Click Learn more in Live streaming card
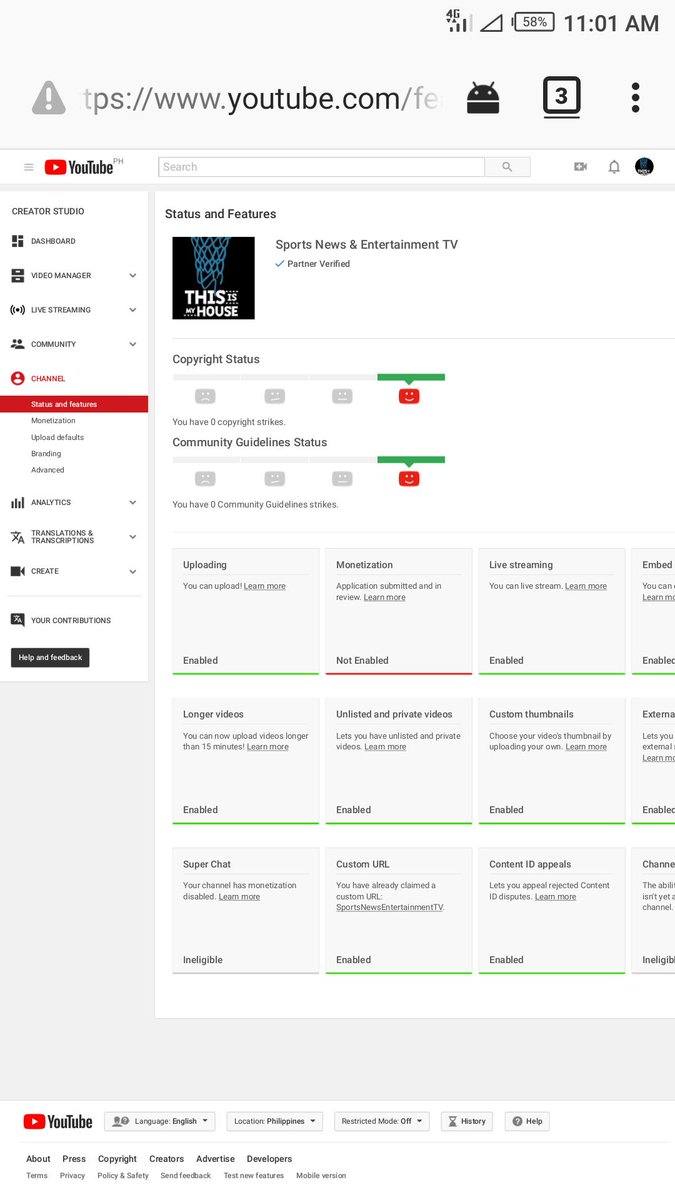675x1200 pixels. [x=586, y=586]
